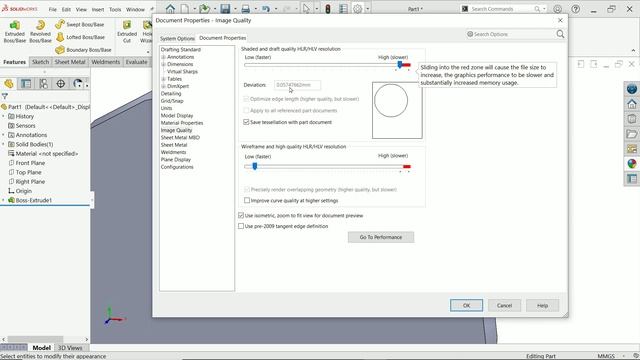640x360 pixels.
Task: Select the Extruded Boss/Base tool
Action: (x=15, y=32)
